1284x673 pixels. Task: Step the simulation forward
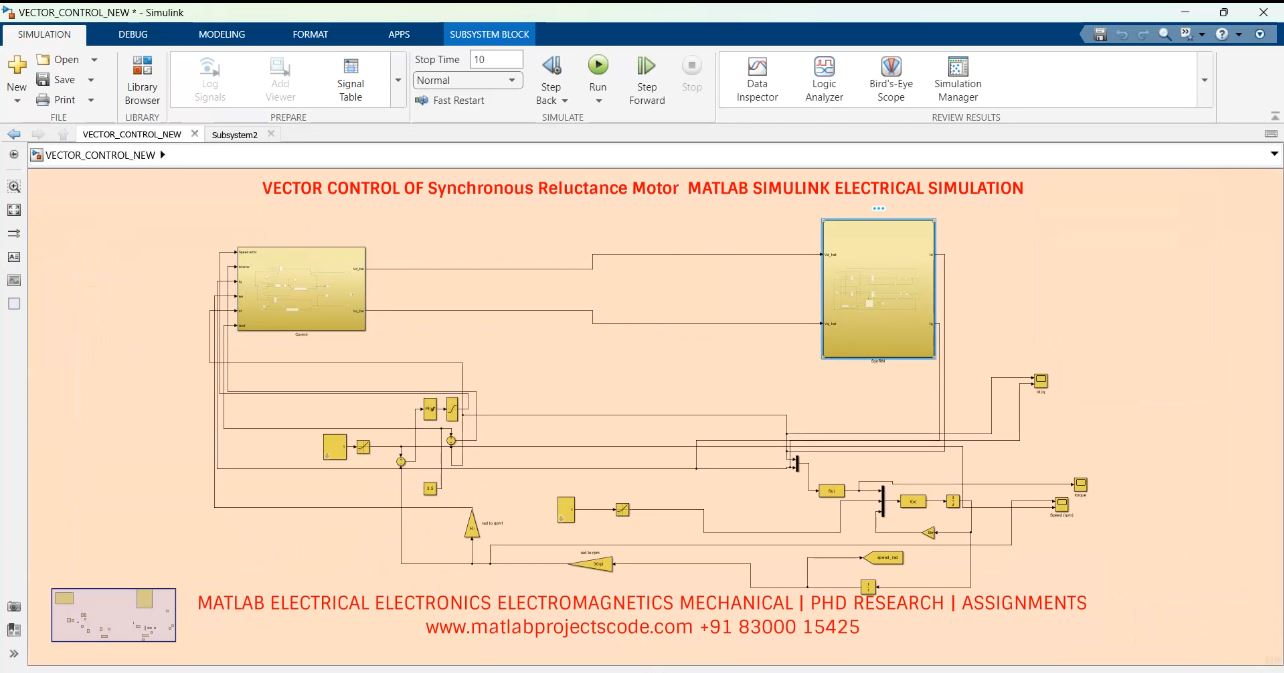pyautogui.click(x=647, y=79)
